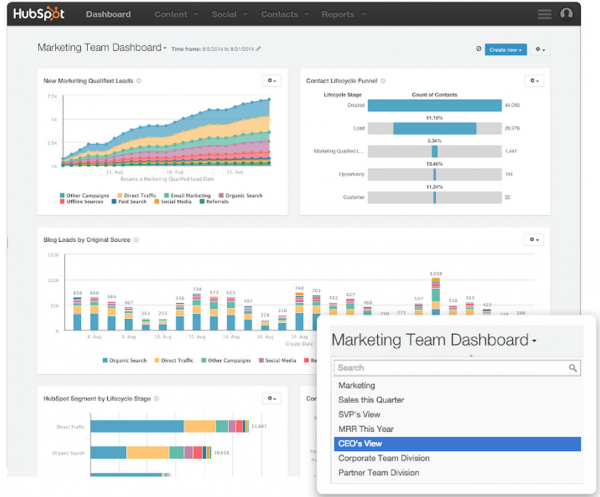600x497 pixels.
Task: Open gear menu on HubSpot Segment by Lifecycle Stage
Action: 272,398
